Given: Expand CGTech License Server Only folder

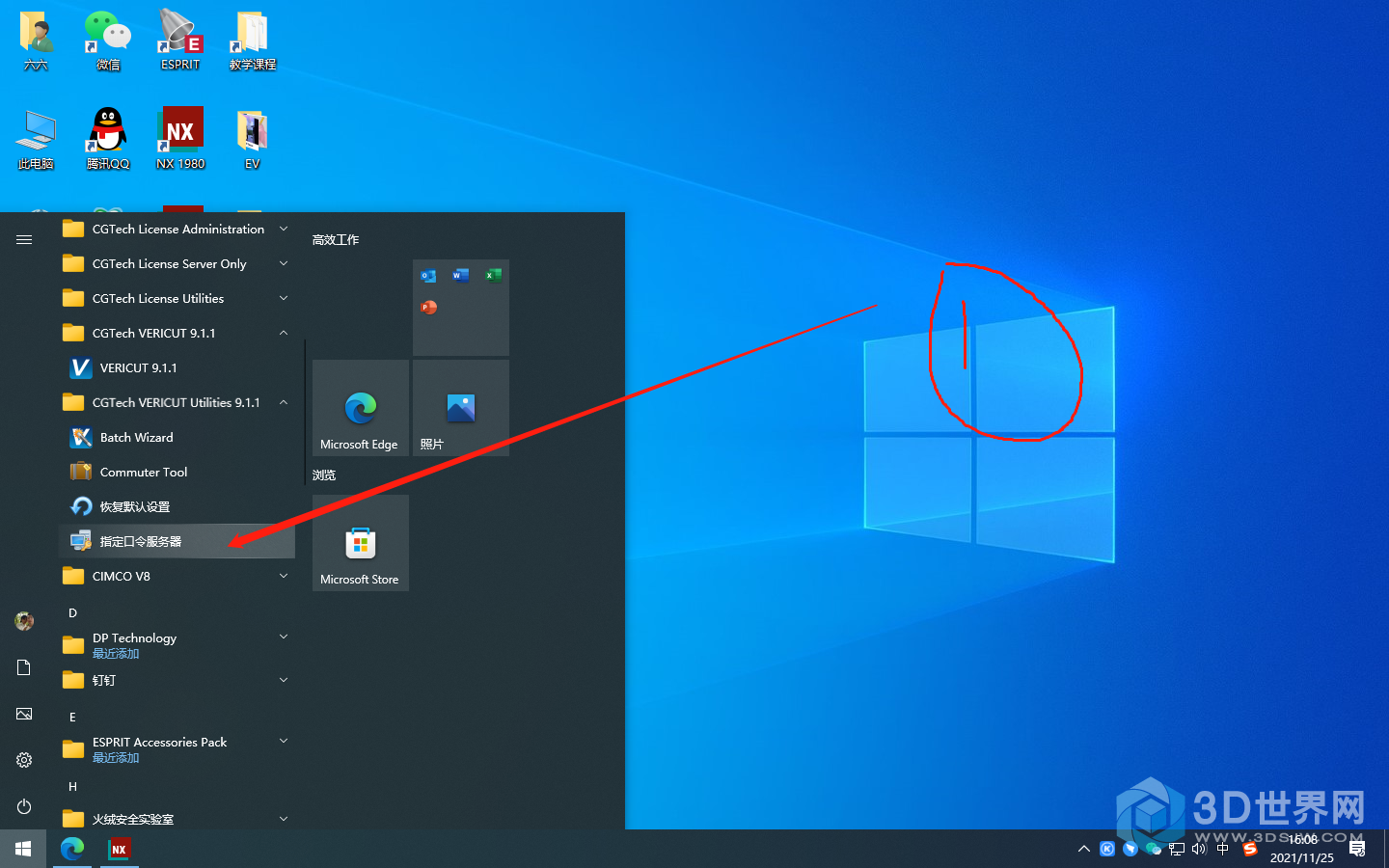Looking at the screenshot, I should pyautogui.click(x=177, y=263).
